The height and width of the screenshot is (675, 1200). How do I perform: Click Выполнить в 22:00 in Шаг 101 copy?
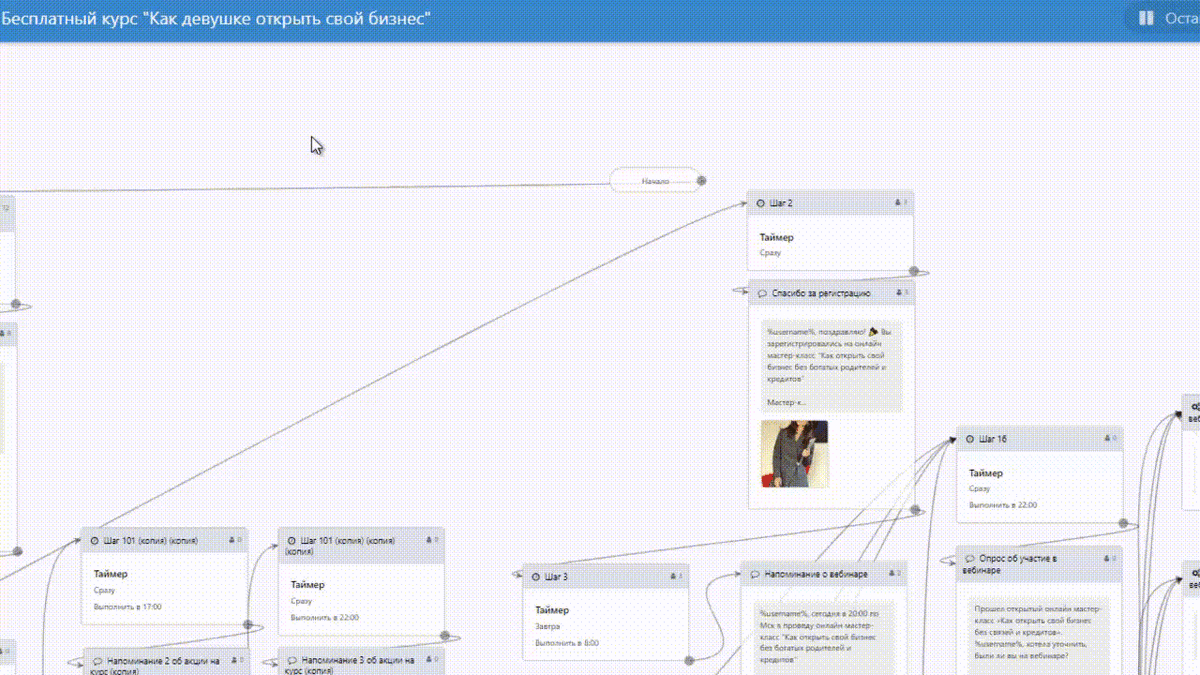pyautogui.click(x=325, y=618)
